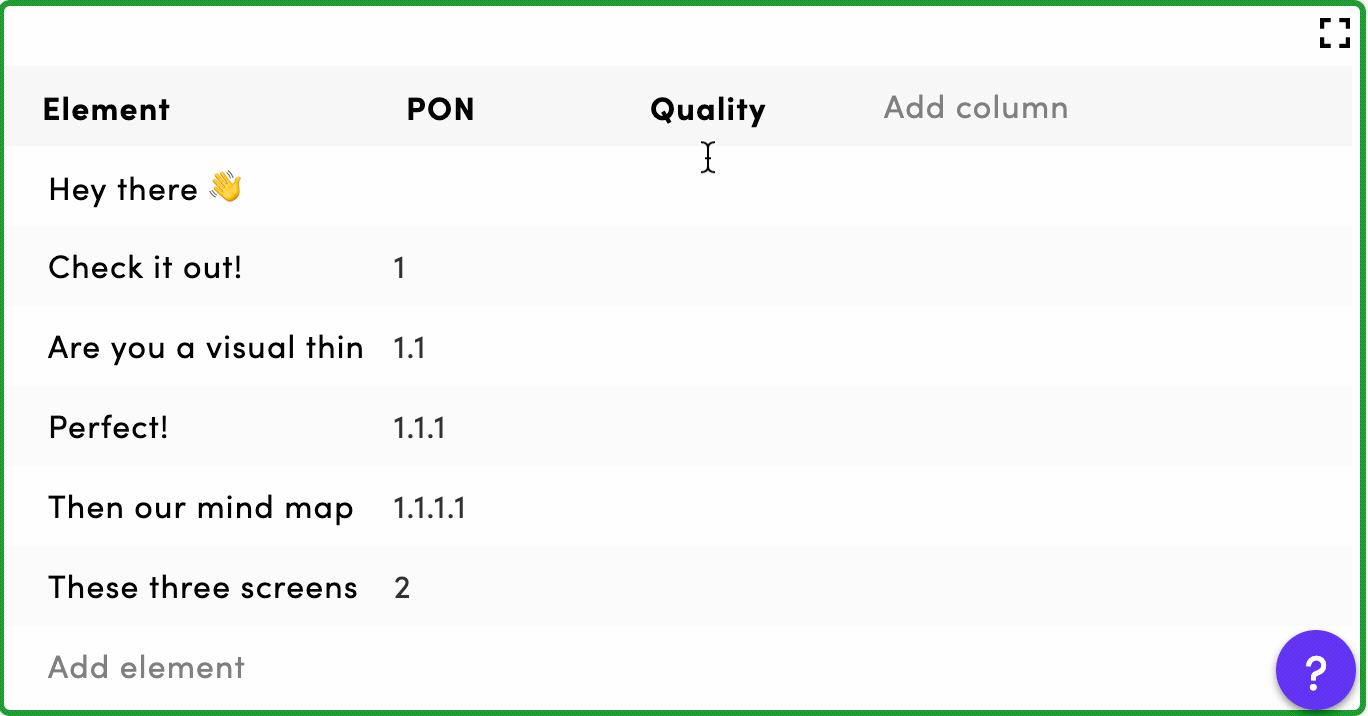Click the Add element field
Screen dimensions: 1368x716
[x=147, y=667]
